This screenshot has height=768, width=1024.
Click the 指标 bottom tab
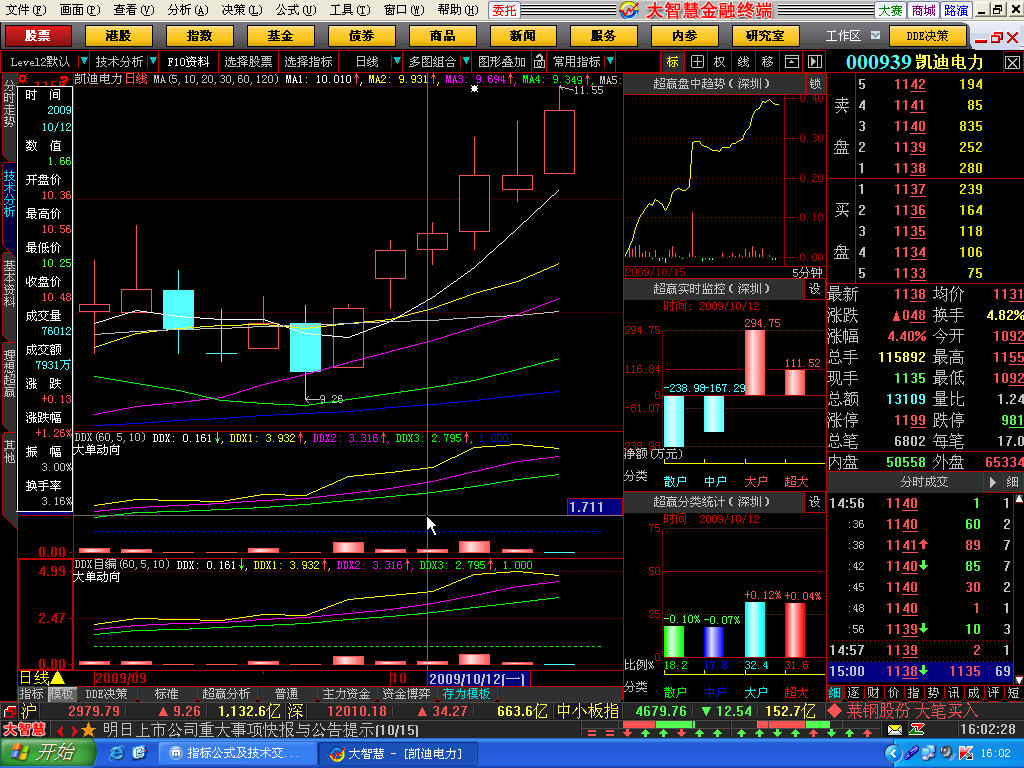(x=31, y=694)
